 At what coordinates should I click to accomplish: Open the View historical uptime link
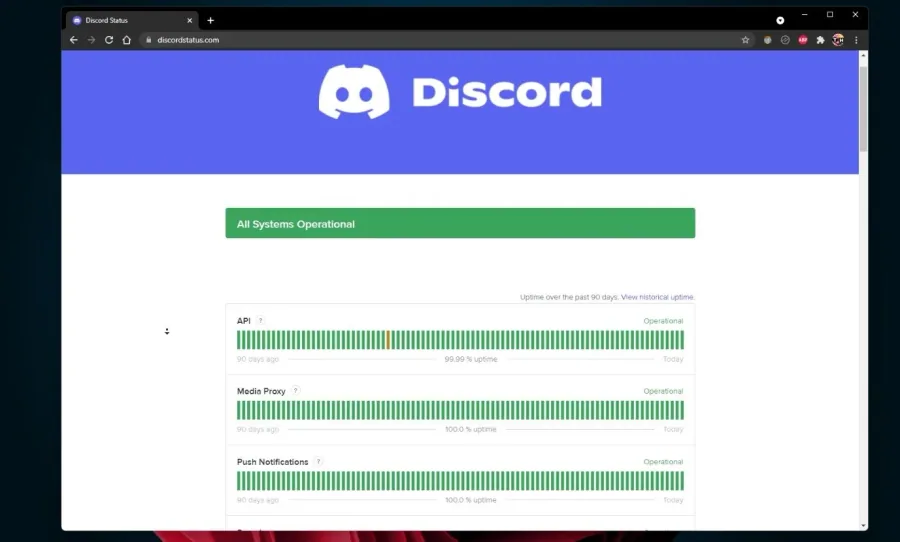[657, 297]
